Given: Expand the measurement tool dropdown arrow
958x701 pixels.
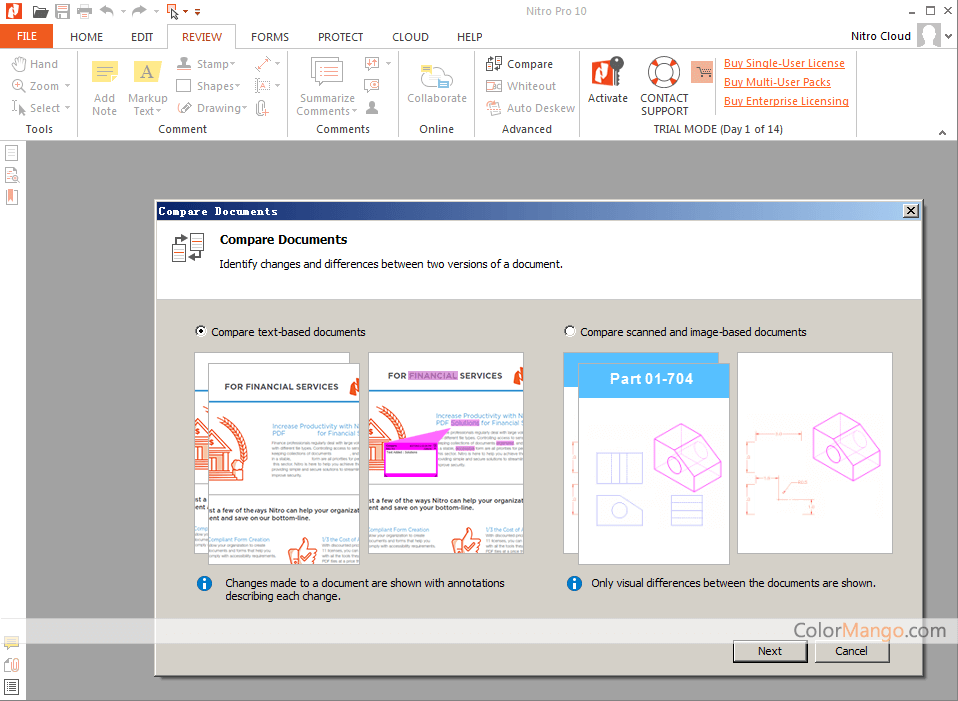Looking at the screenshot, I should pyautogui.click(x=277, y=63).
